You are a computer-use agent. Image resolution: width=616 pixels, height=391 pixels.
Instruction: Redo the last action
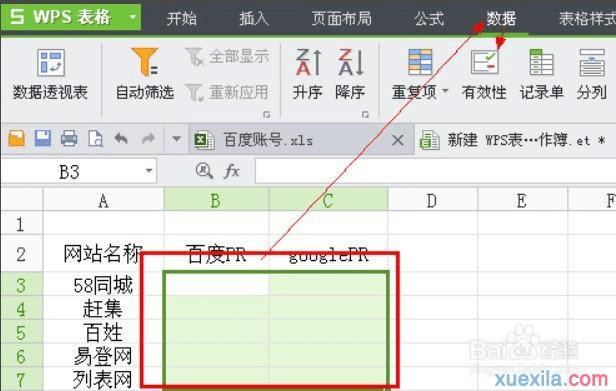pos(148,139)
